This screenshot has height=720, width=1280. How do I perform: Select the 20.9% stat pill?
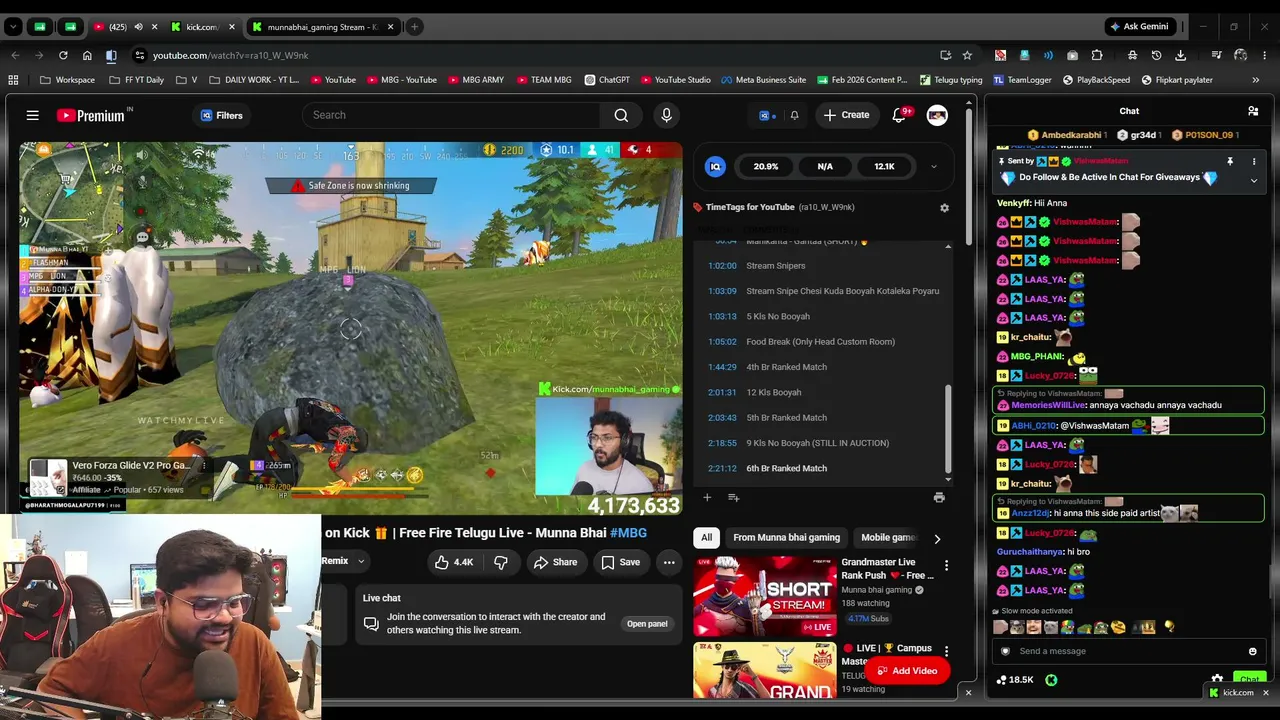766,167
